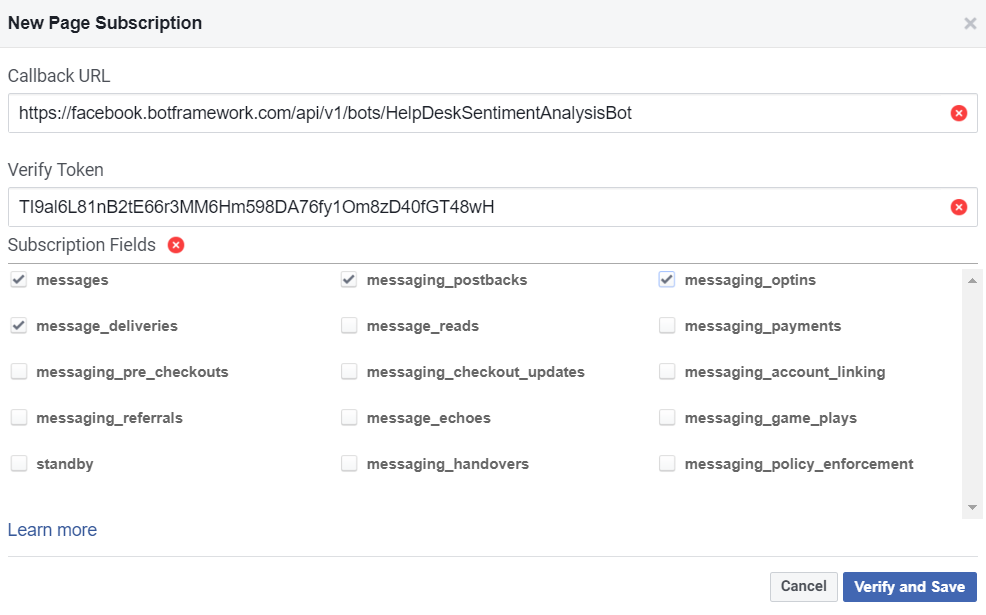Uncheck messaging_postbacks checkbox

[349, 280]
